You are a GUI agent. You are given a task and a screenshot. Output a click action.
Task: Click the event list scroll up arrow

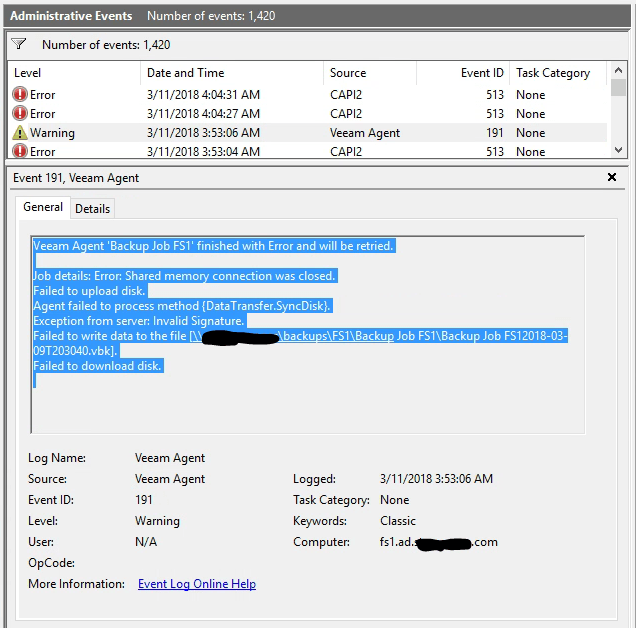point(618,71)
